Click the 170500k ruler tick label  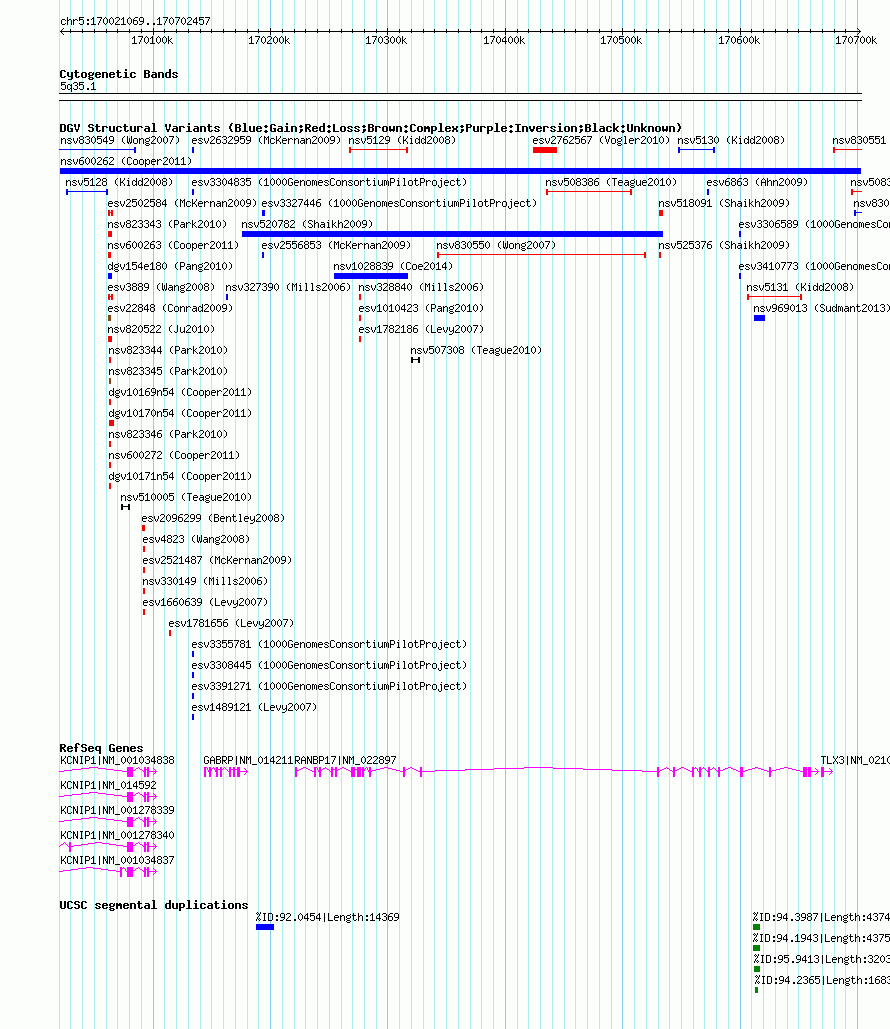click(621, 40)
